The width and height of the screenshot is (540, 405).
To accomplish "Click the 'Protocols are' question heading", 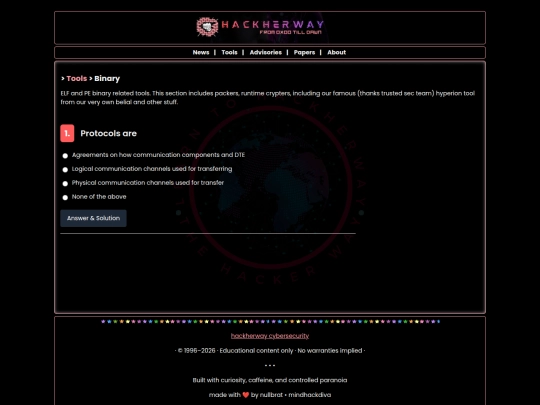I will tap(108, 133).
